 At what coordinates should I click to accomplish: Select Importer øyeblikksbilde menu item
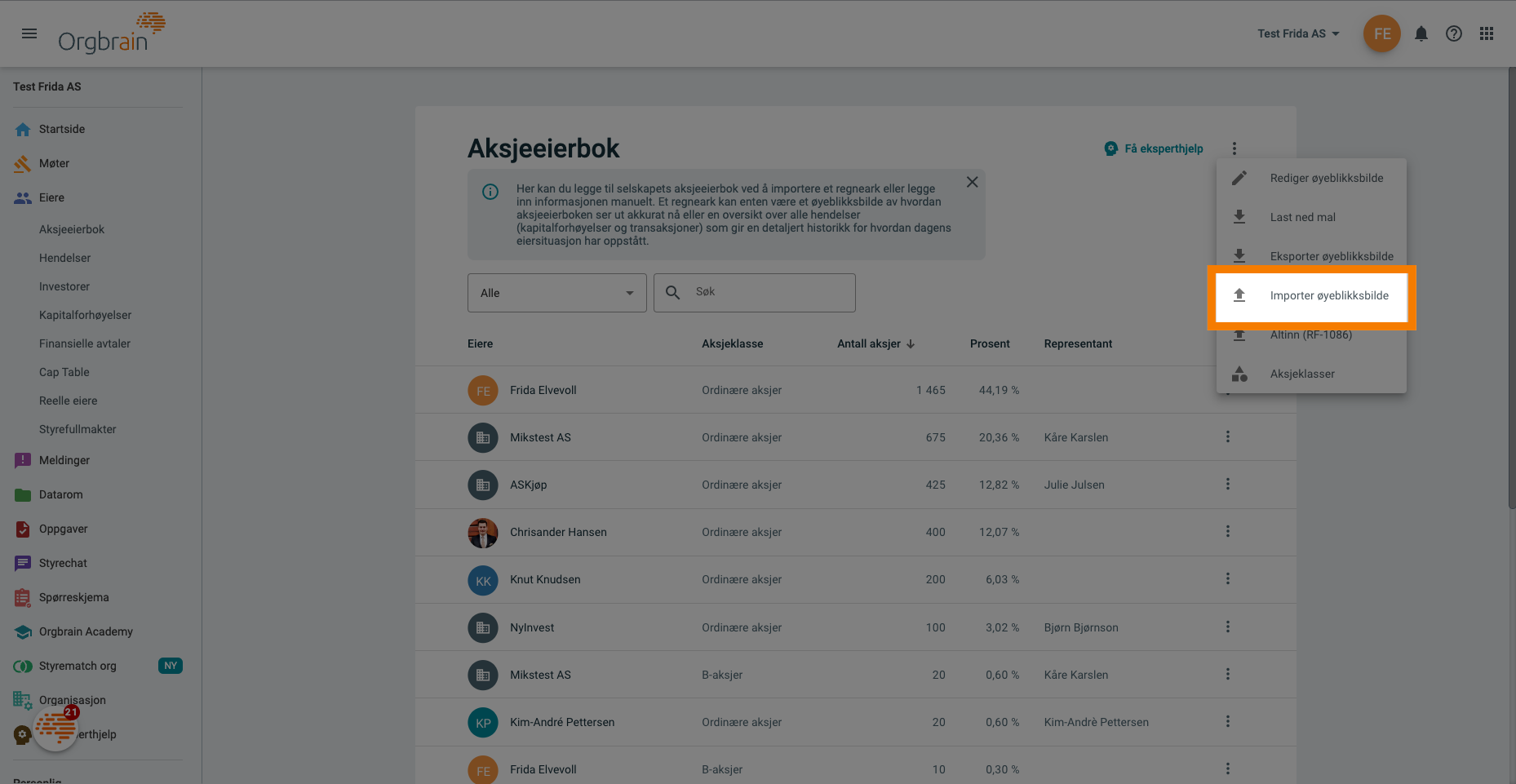pos(1311,295)
